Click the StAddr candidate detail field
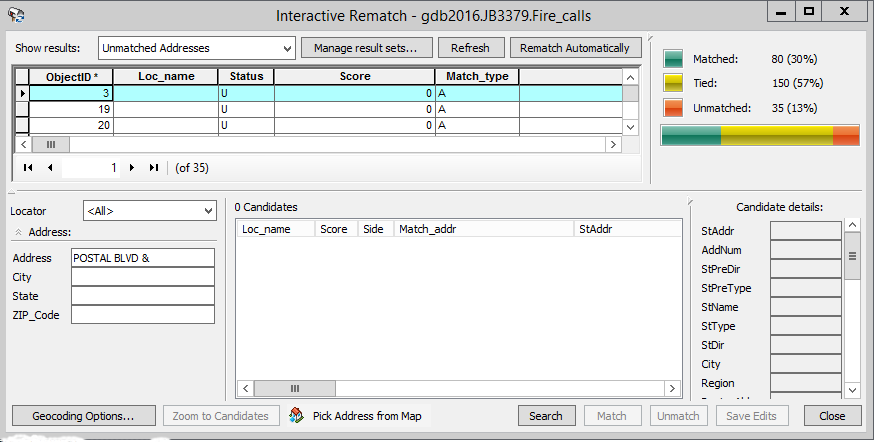Image resolution: width=875 pixels, height=442 pixels. pyautogui.click(x=806, y=230)
